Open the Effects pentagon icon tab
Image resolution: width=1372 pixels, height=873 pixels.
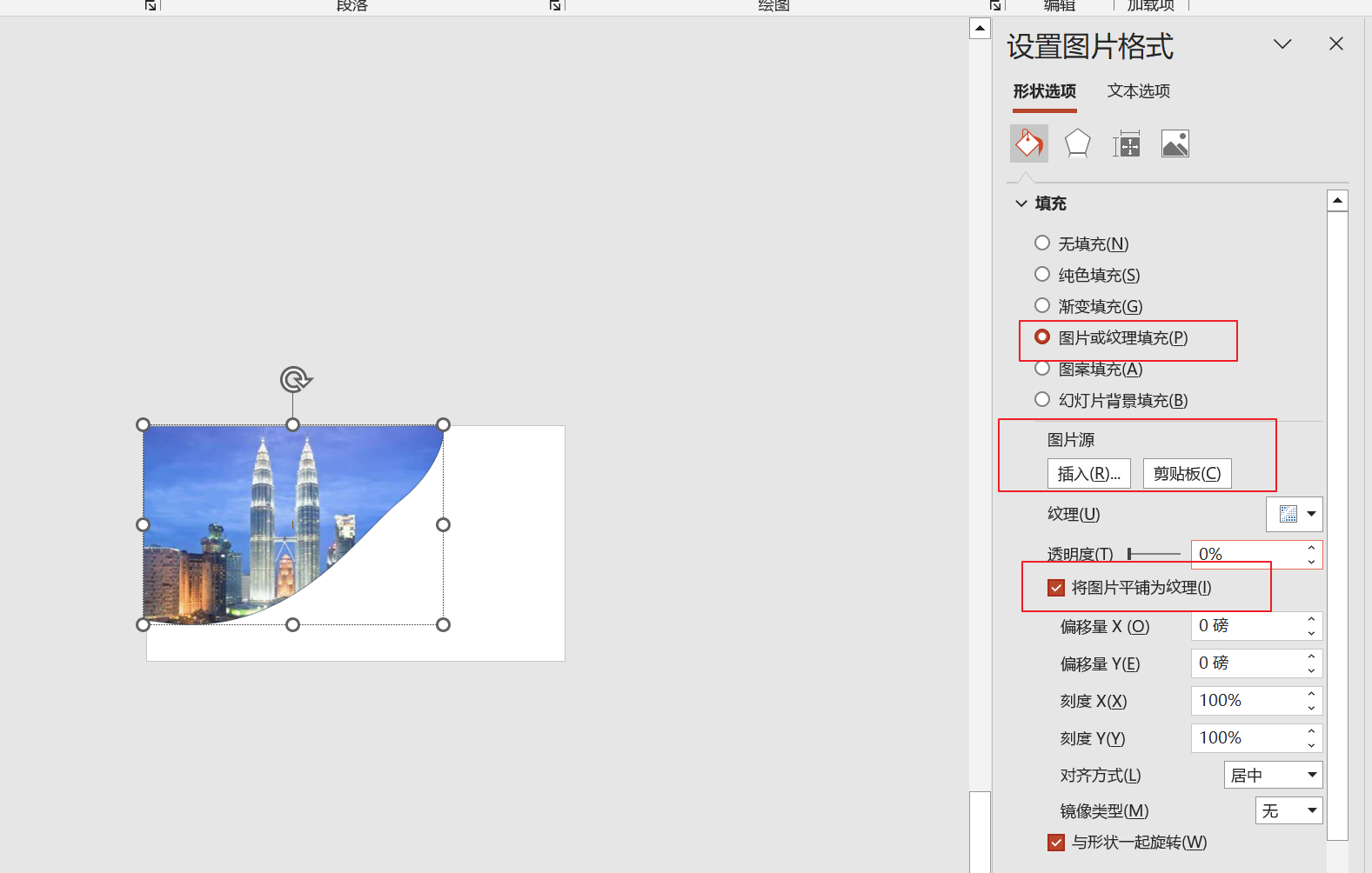pyautogui.click(x=1077, y=143)
